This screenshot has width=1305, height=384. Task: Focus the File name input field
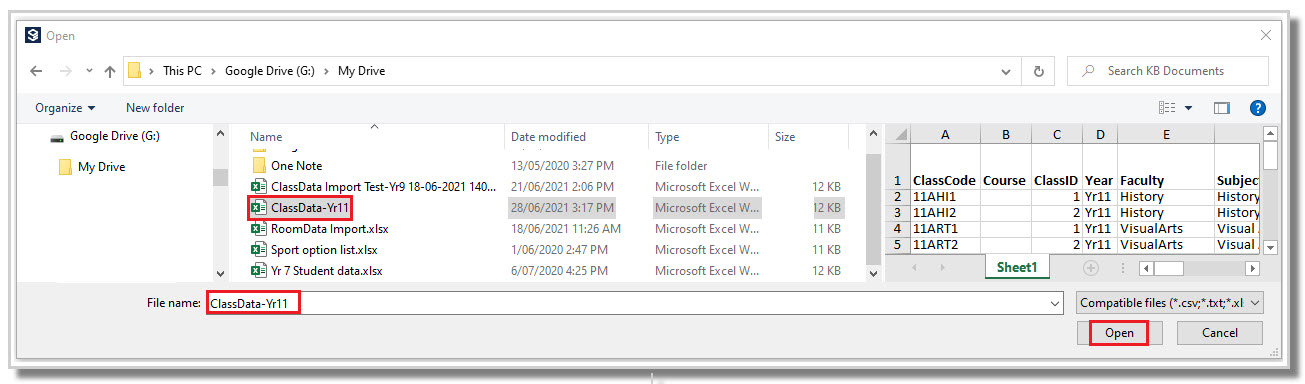634,302
